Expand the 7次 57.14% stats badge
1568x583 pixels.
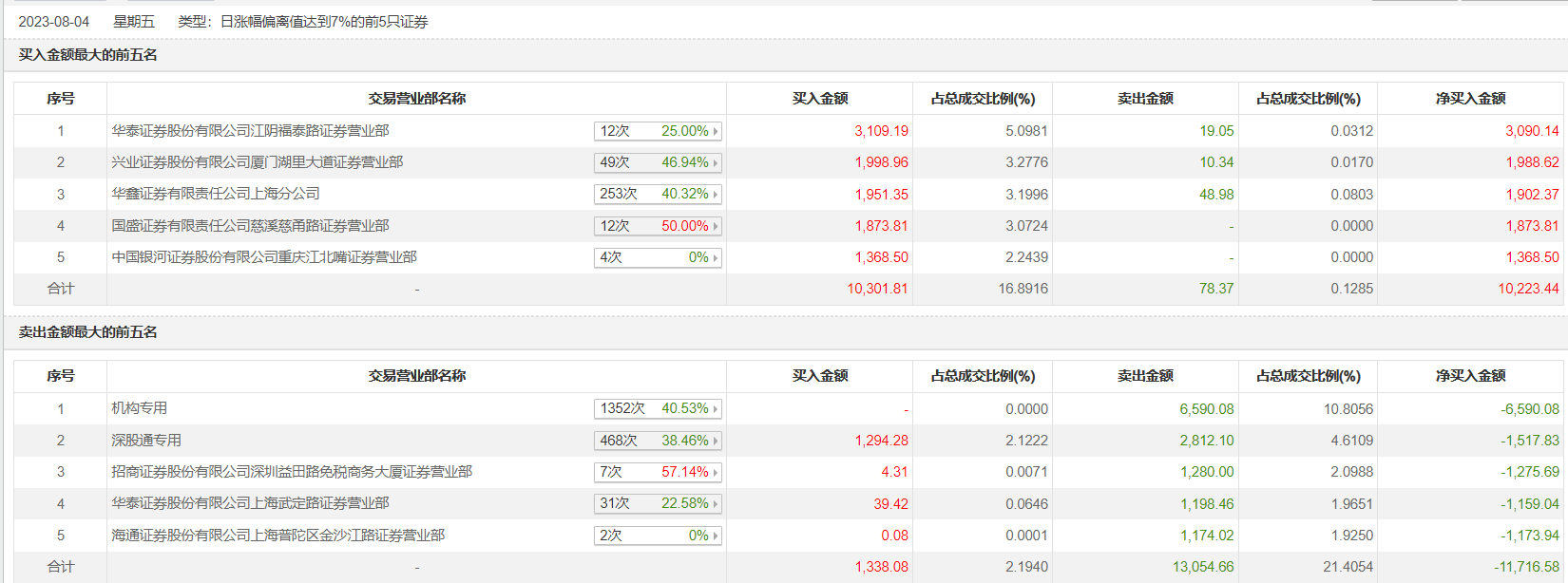point(658,472)
